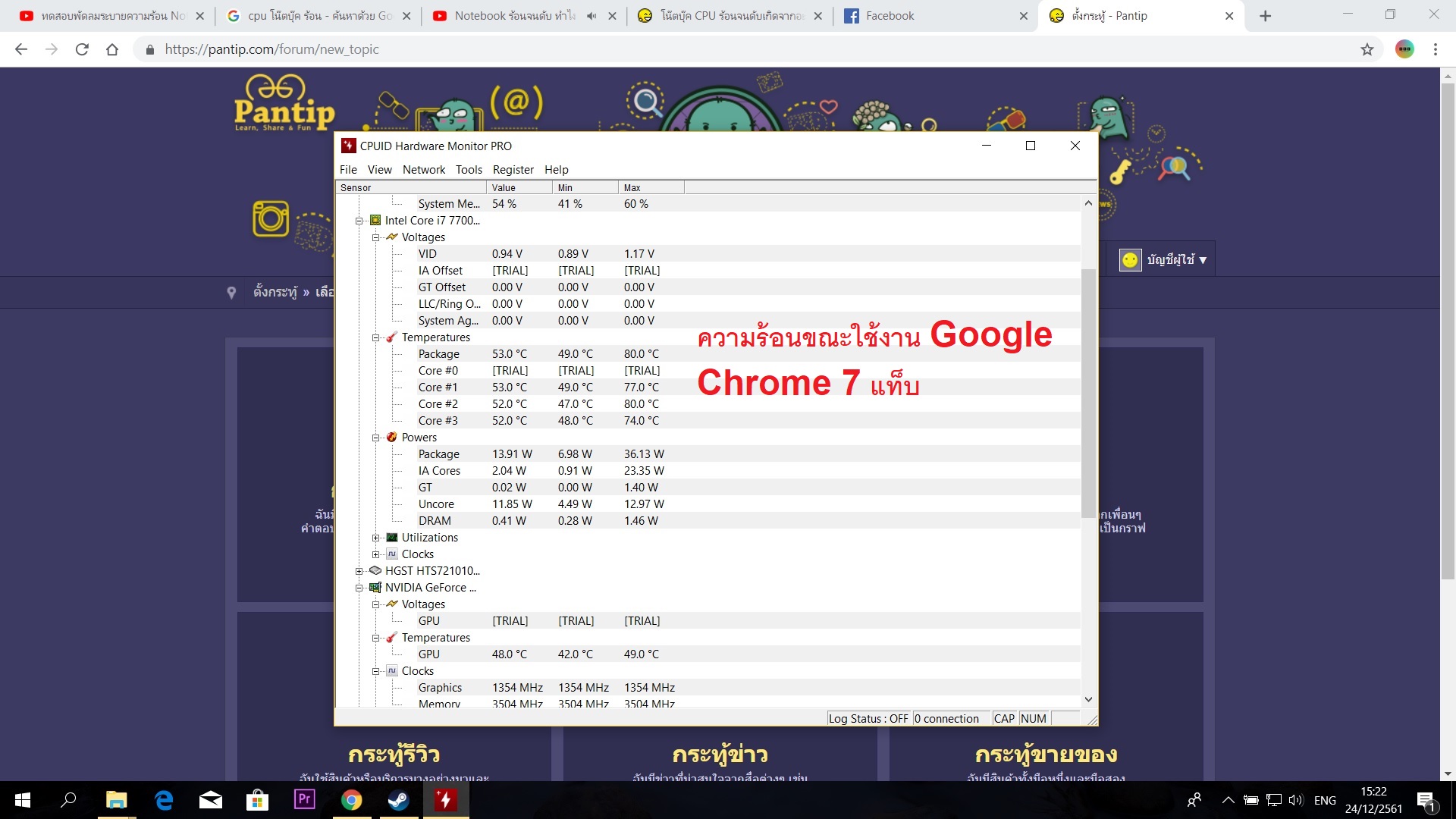This screenshot has width=1456, height=819.
Task: Click the CPUID Hardware Monitor title bar icon
Action: [x=349, y=146]
